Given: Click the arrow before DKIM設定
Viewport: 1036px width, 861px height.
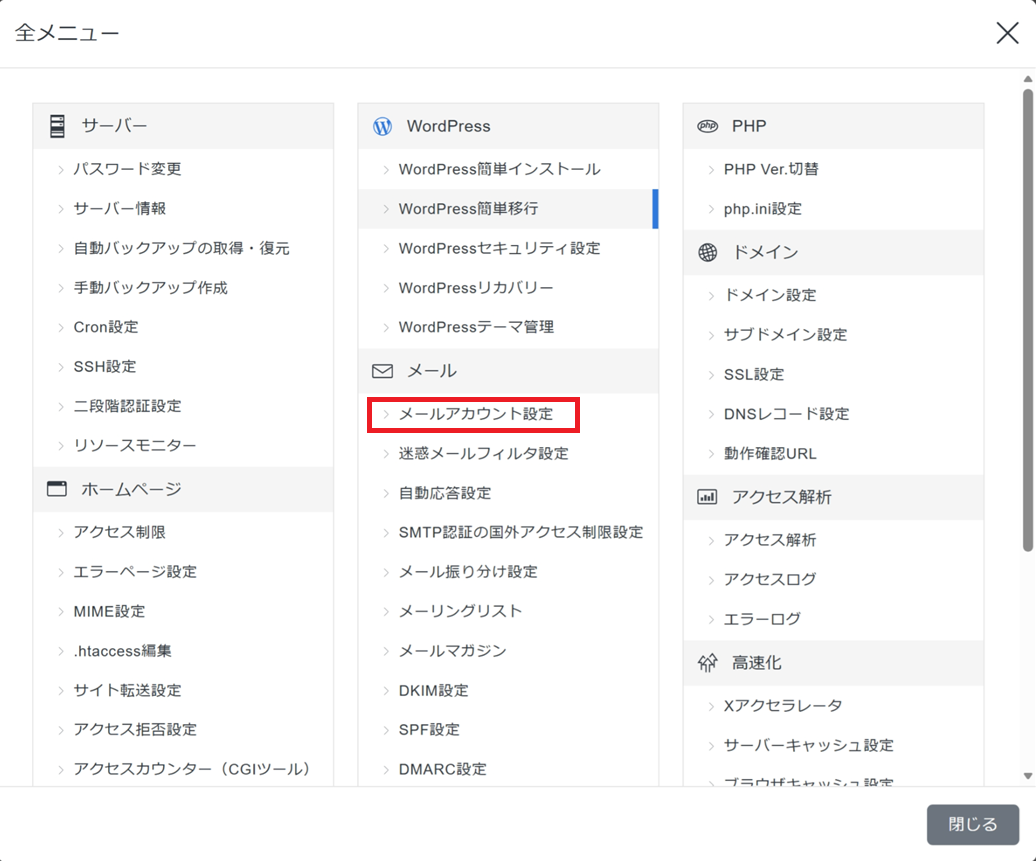Looking at the screenshot, I should [x=386, y=691].
